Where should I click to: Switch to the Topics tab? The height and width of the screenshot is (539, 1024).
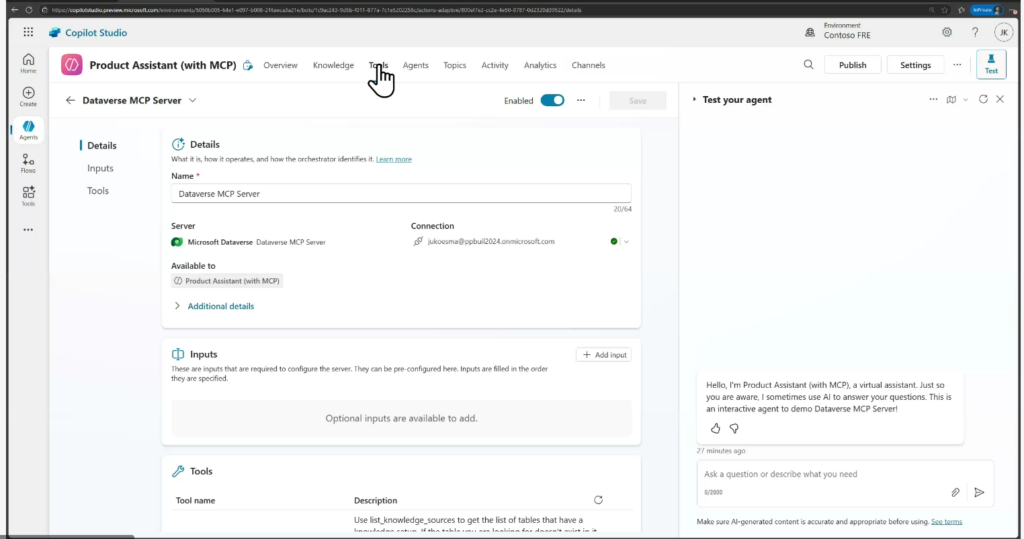[455, 65]
